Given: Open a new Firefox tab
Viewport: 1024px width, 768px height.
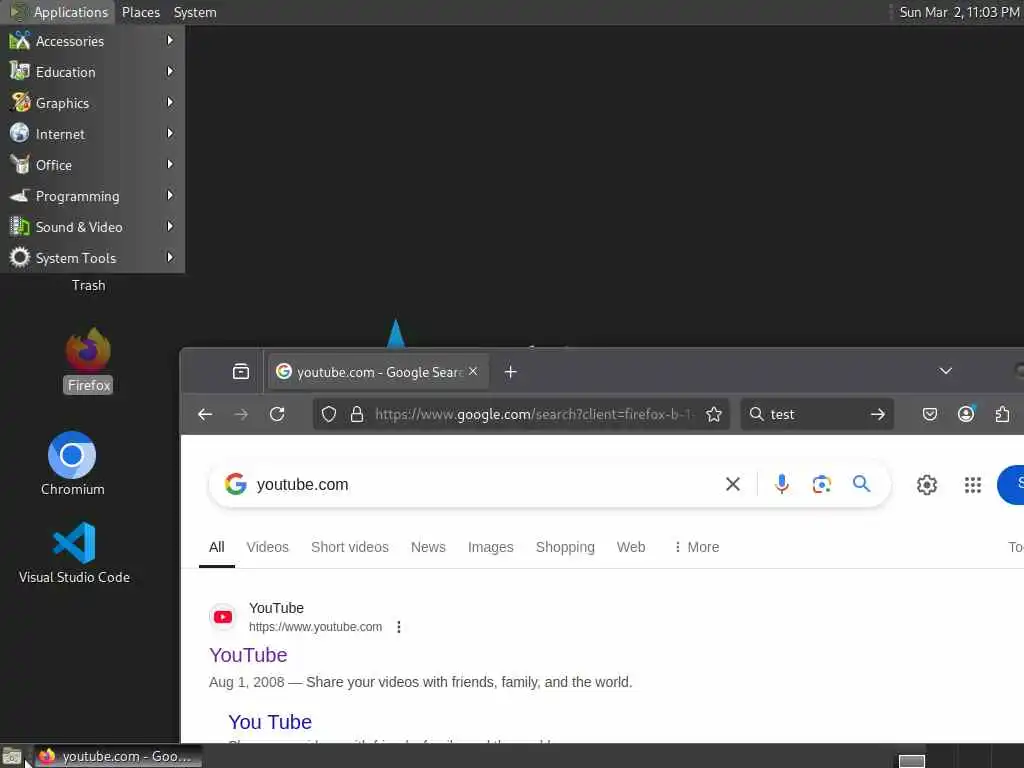Looking at the screenshot, I should click(511, 372).
